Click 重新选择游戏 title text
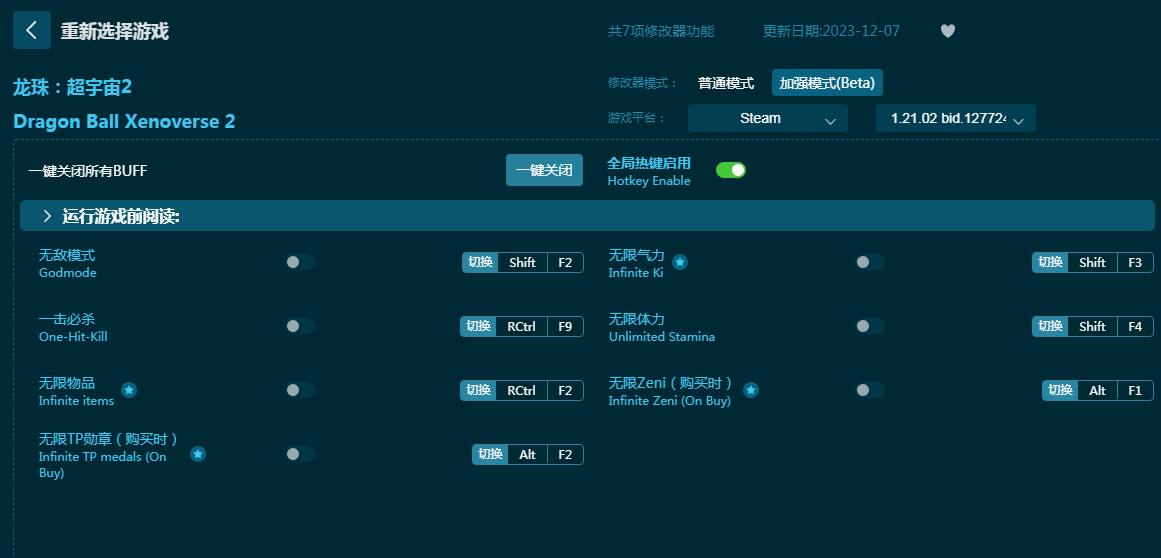1161x558 pixels. [x=115, y=31]
